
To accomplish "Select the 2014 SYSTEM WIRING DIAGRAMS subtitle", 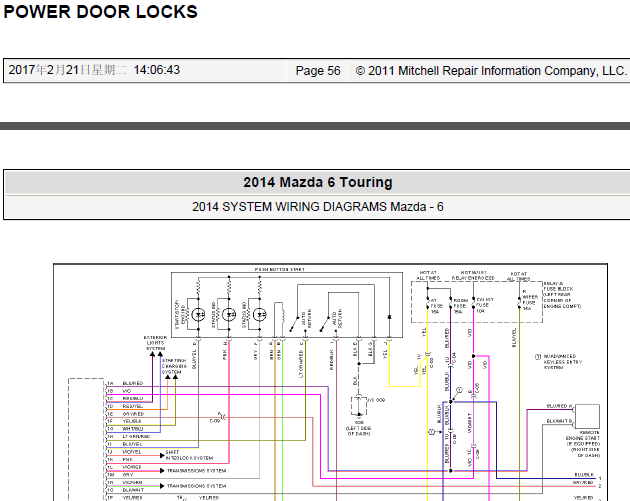I will tap(317, 207).
